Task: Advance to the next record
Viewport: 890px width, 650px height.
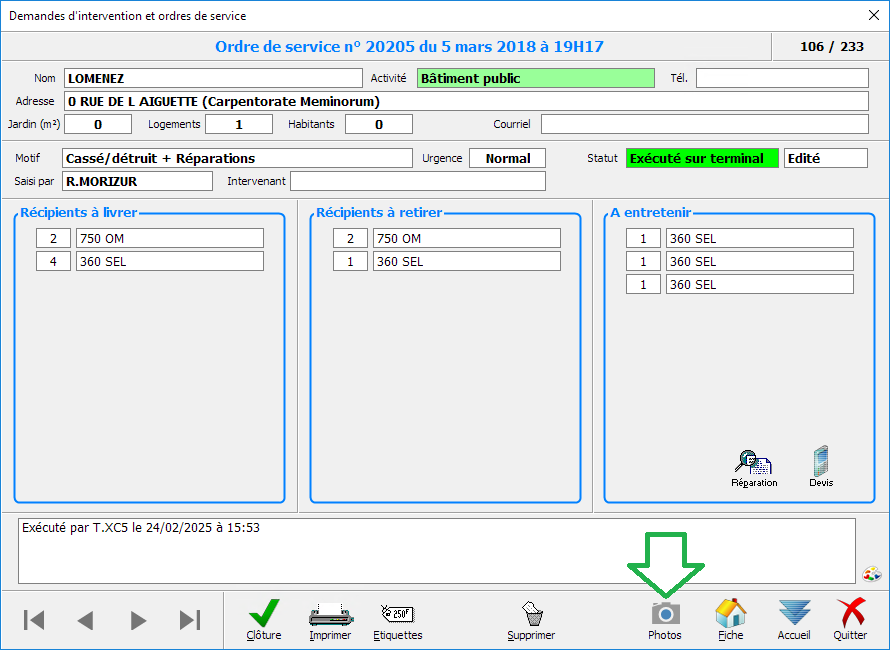Action: point(138,620)
